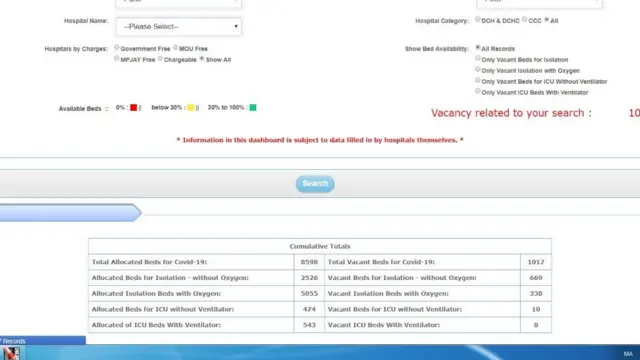Click the dashboard information disclaimer text
This screenshot has width=640, height=360.
point(320,140)
